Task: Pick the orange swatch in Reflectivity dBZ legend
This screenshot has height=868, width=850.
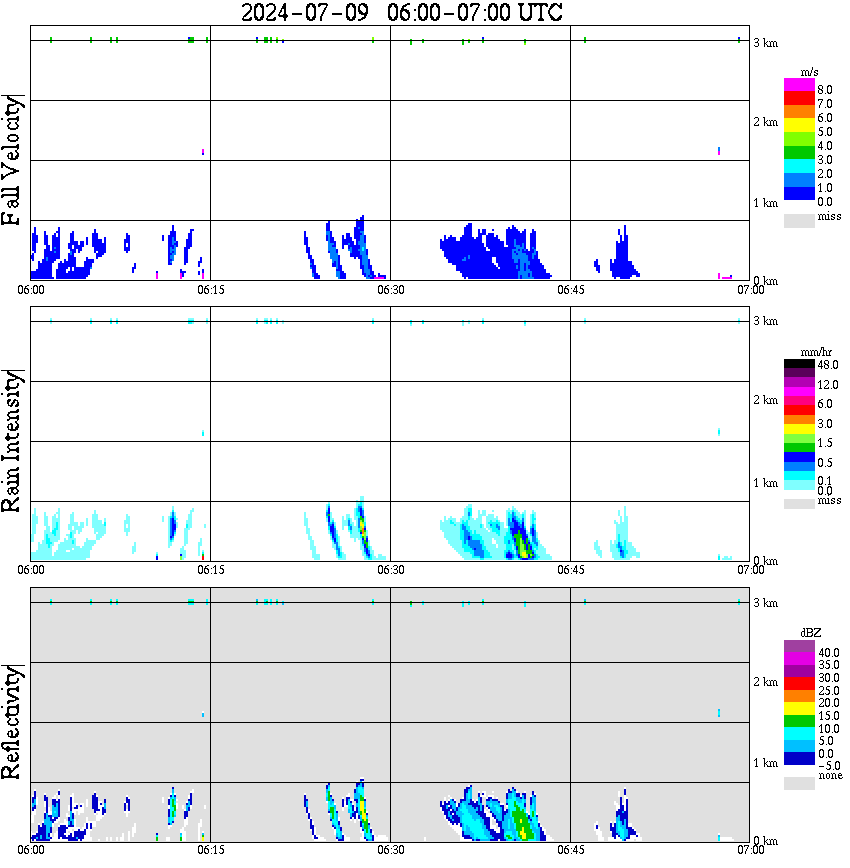Action: tap(799, 696)
